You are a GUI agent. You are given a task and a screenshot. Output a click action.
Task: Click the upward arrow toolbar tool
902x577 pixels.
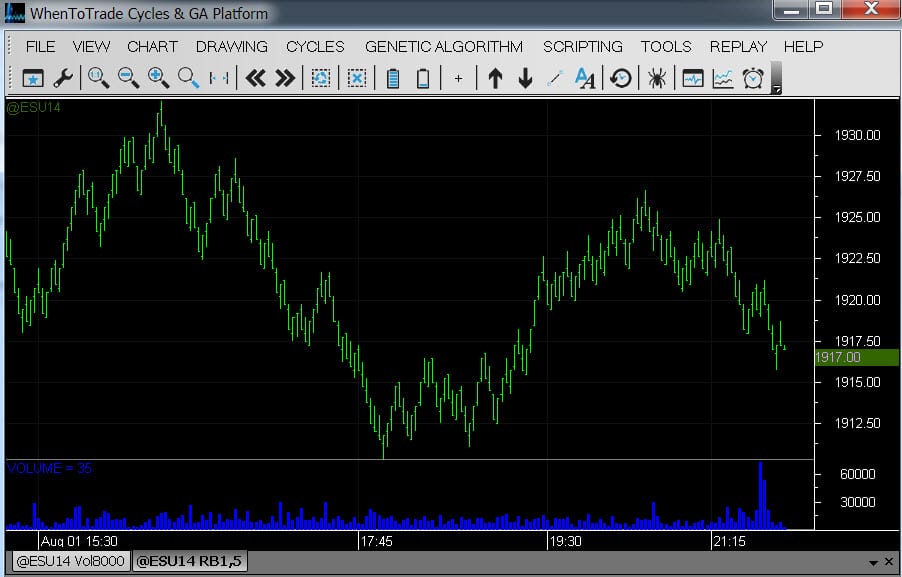(x=495, y=78)
